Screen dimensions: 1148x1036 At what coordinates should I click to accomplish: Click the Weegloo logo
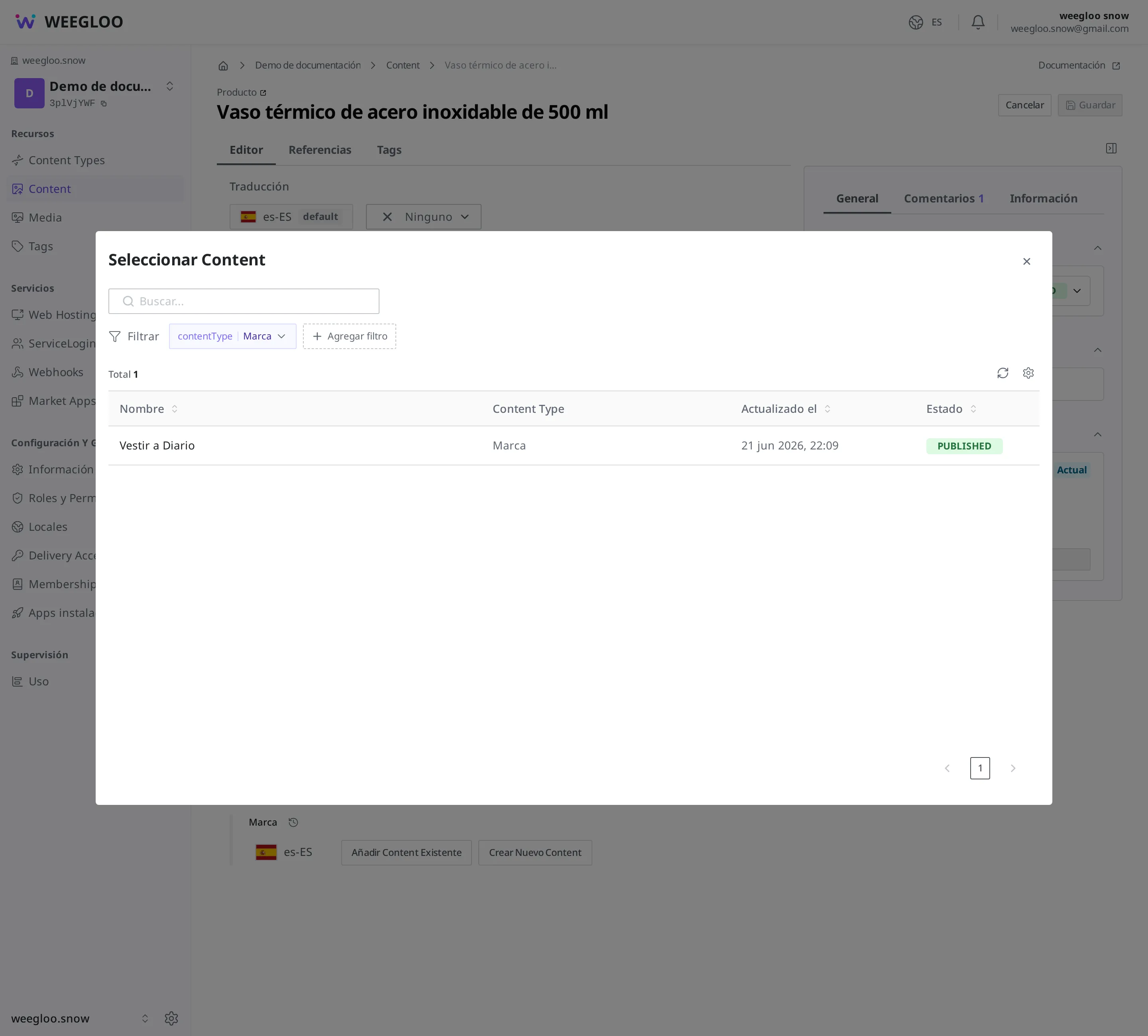pos(69,22)
